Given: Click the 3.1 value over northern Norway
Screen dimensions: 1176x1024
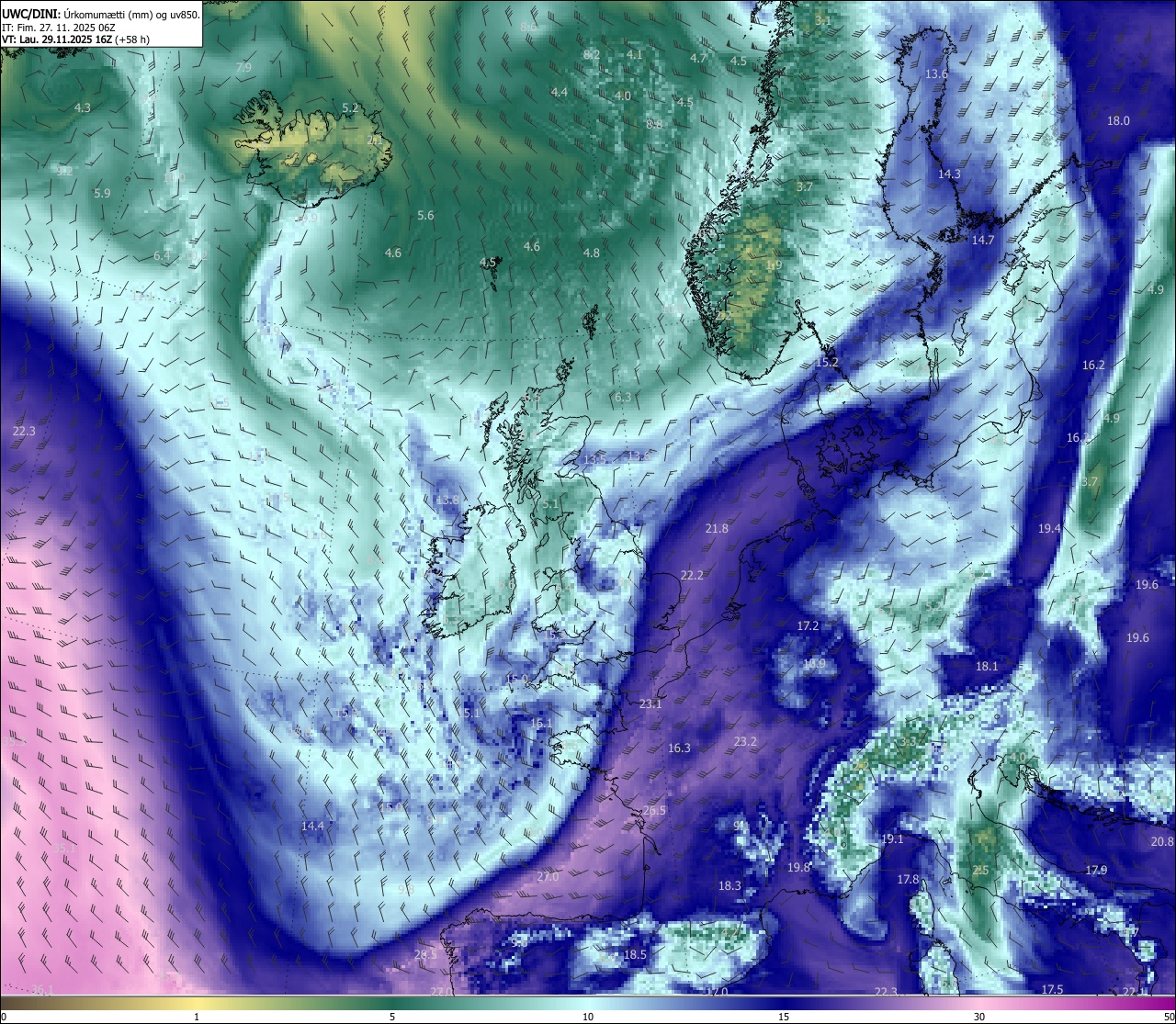Looking at the screenshot, I should tap(823, 21).
